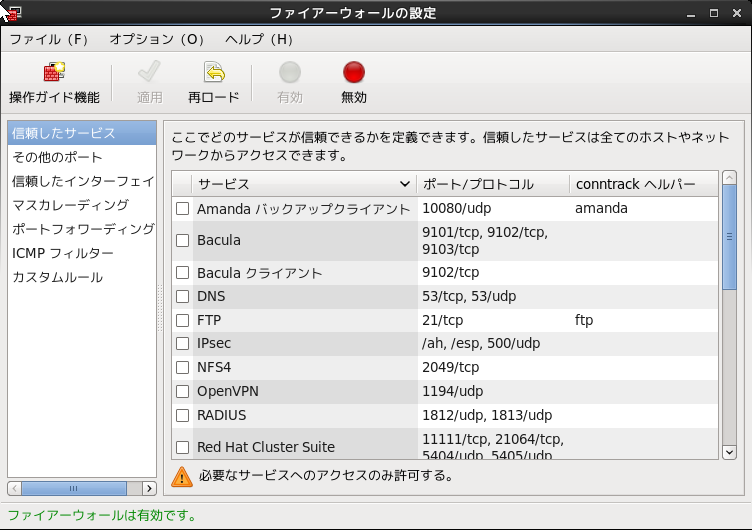Open the ヘルプ (H) menu

tap(259, 39)
